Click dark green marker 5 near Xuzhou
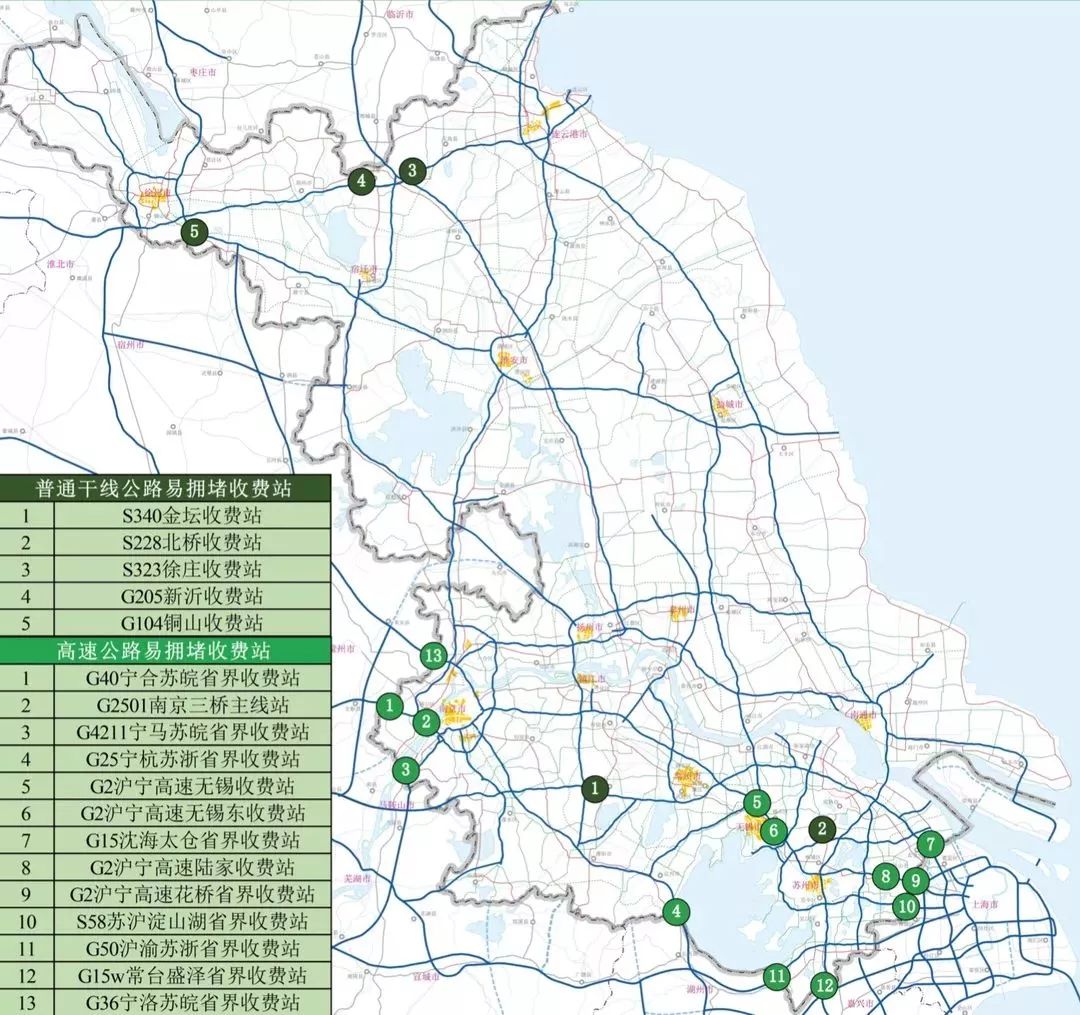Viewport: 1080px width, 1015px height. pyautogui.click(x=194, y=231)
